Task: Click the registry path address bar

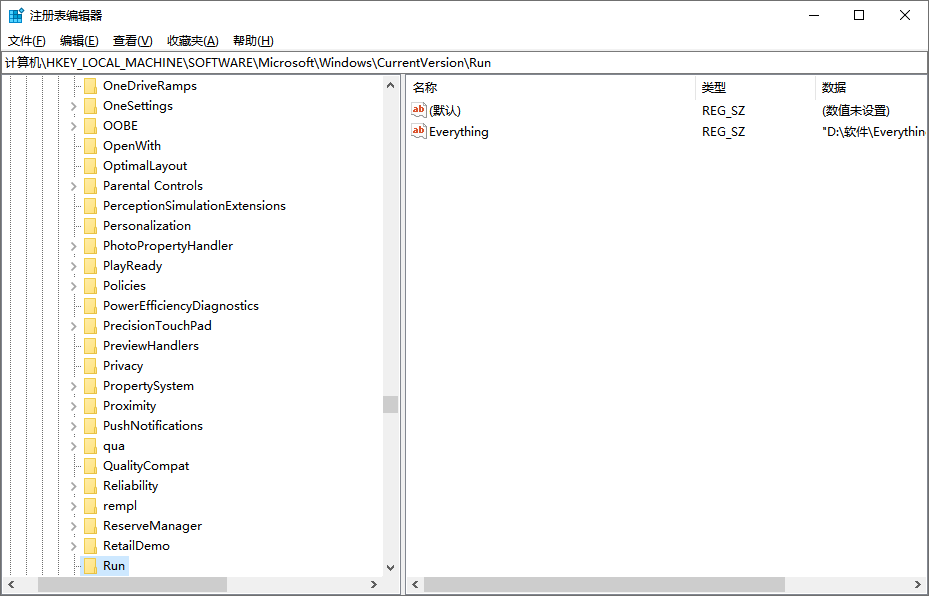Action: click(x=464, y=63)
